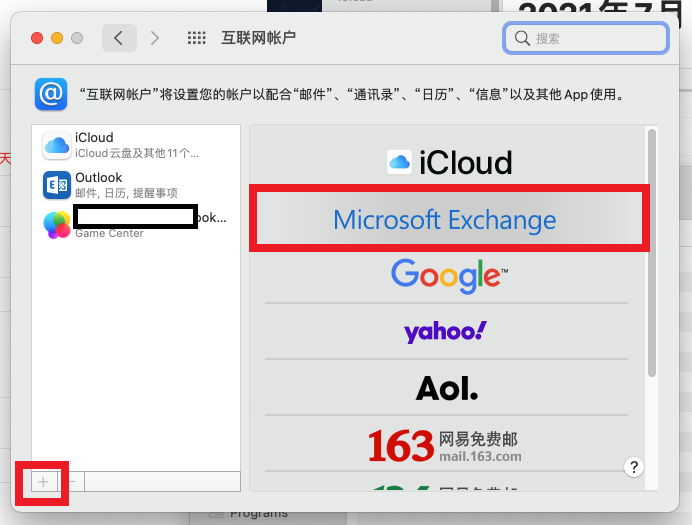Click the Outlook Exchange account icon
Viewport: 692px width, 525px height.
click(x=56, y=185)
